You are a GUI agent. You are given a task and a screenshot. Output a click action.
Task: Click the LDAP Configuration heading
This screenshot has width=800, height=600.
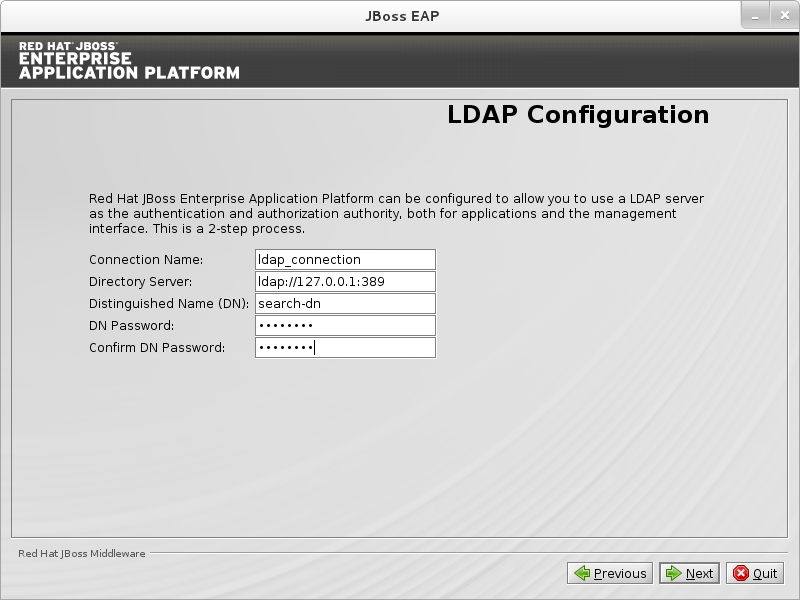(578, 115)
